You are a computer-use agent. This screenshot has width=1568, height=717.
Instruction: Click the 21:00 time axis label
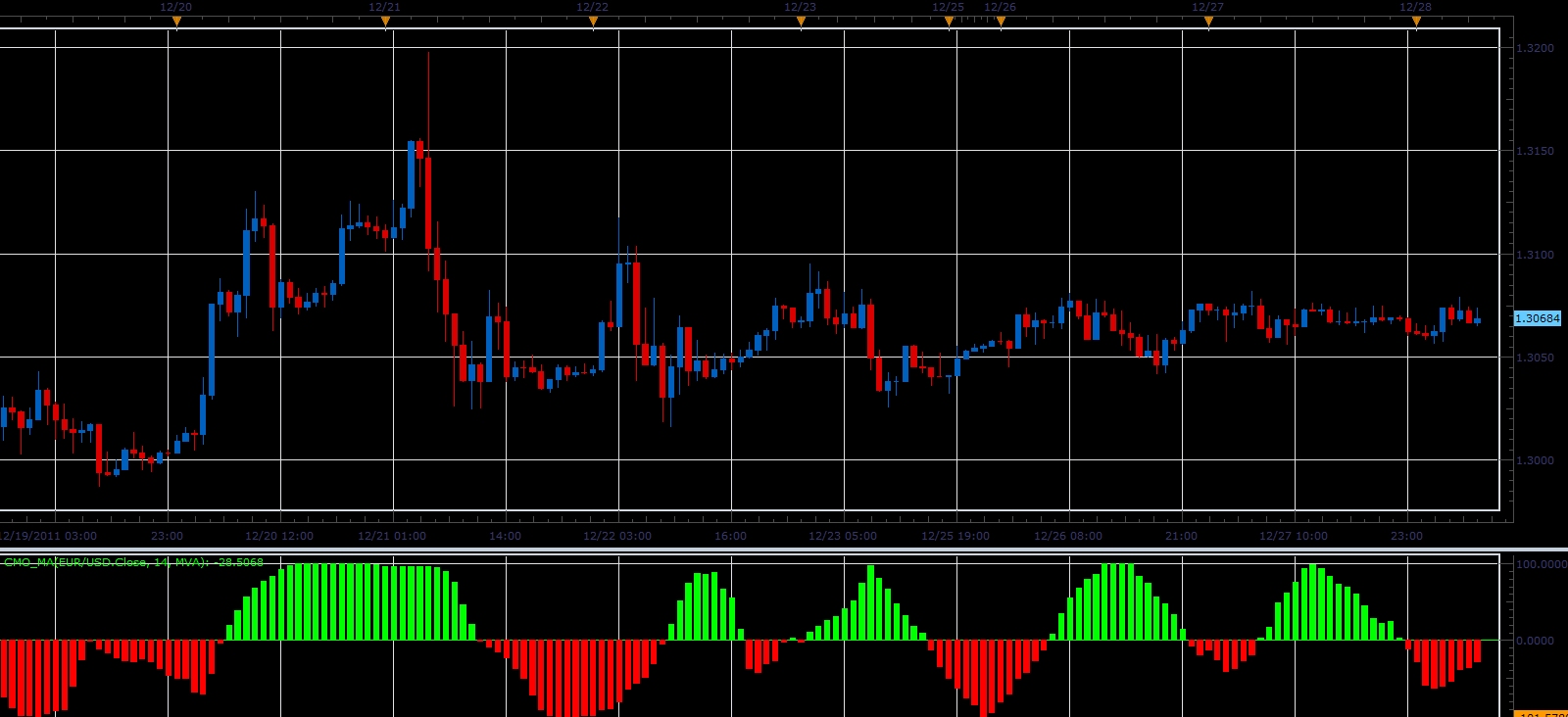pyautogui.click(x=1182, y=536)
